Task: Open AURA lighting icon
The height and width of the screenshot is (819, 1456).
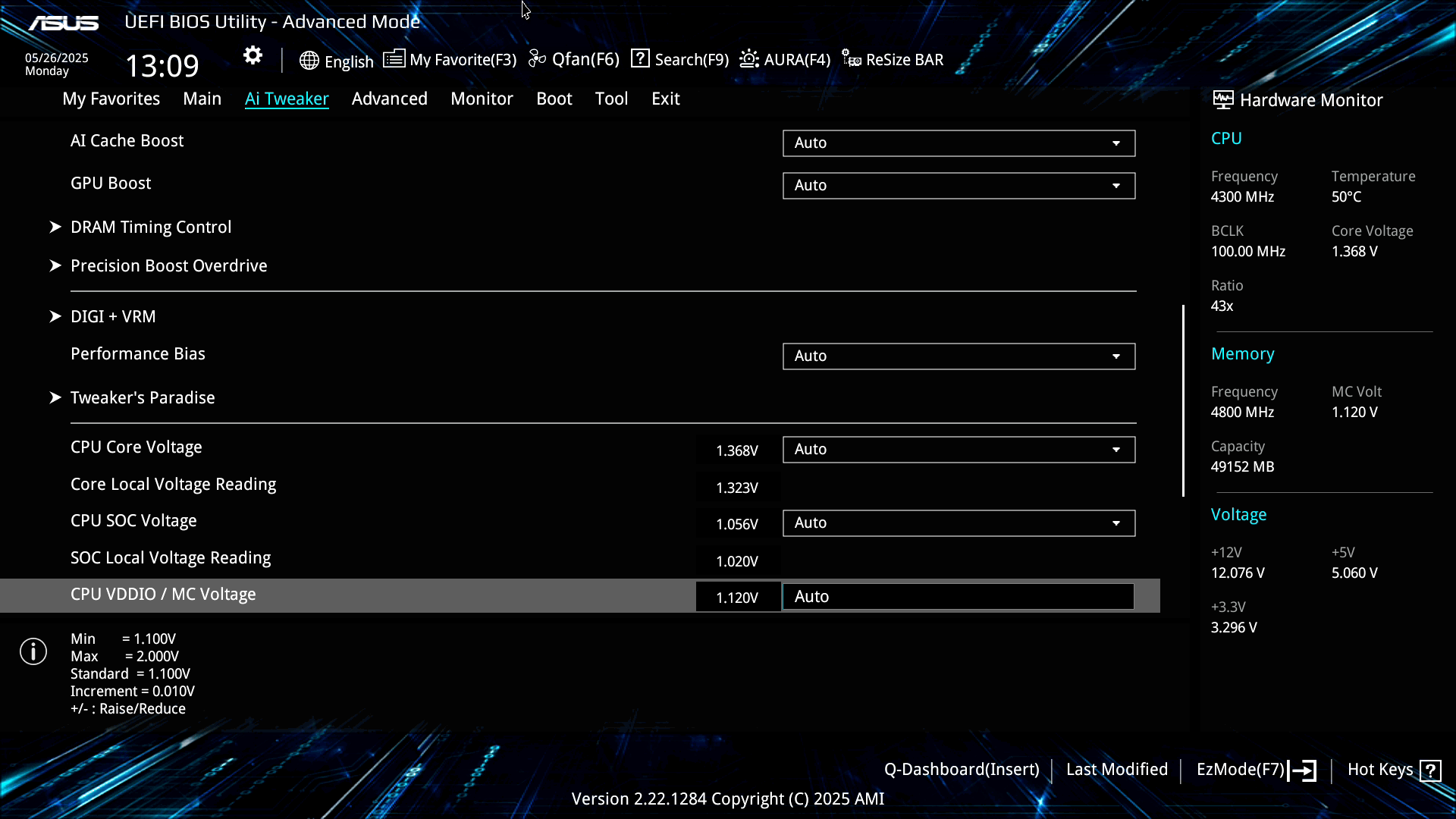Action: coord(749,59)
